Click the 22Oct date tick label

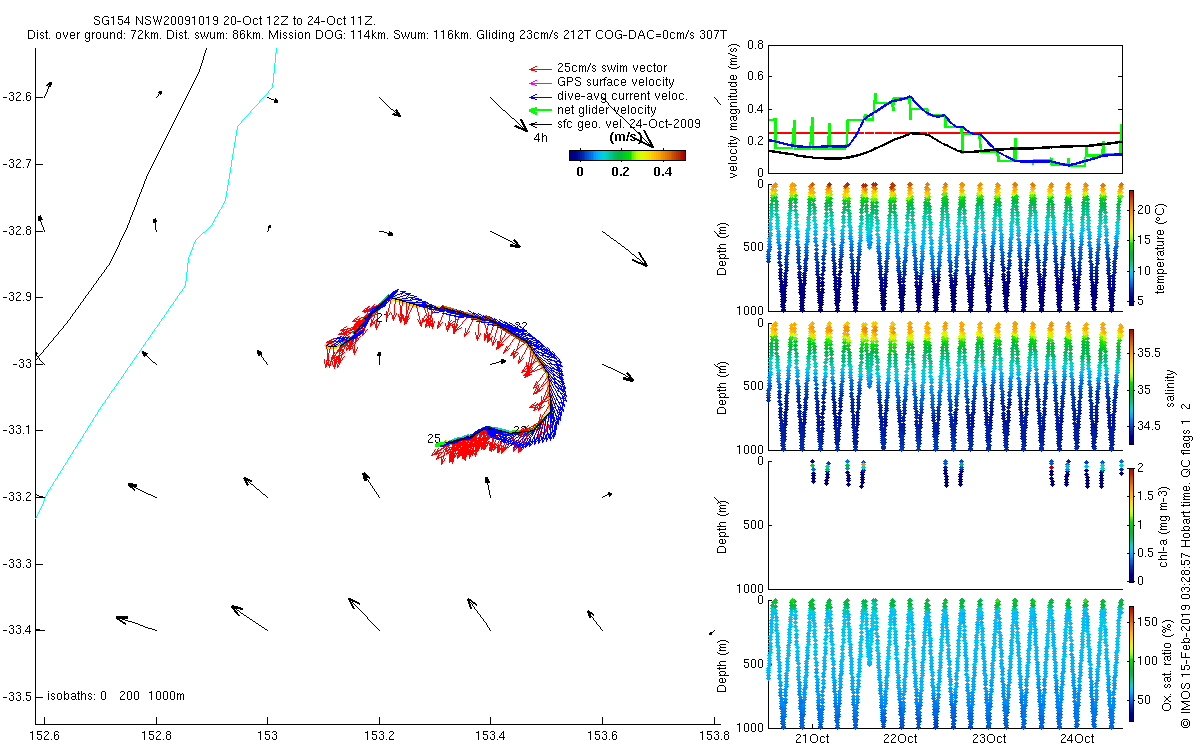click(901, 739)
